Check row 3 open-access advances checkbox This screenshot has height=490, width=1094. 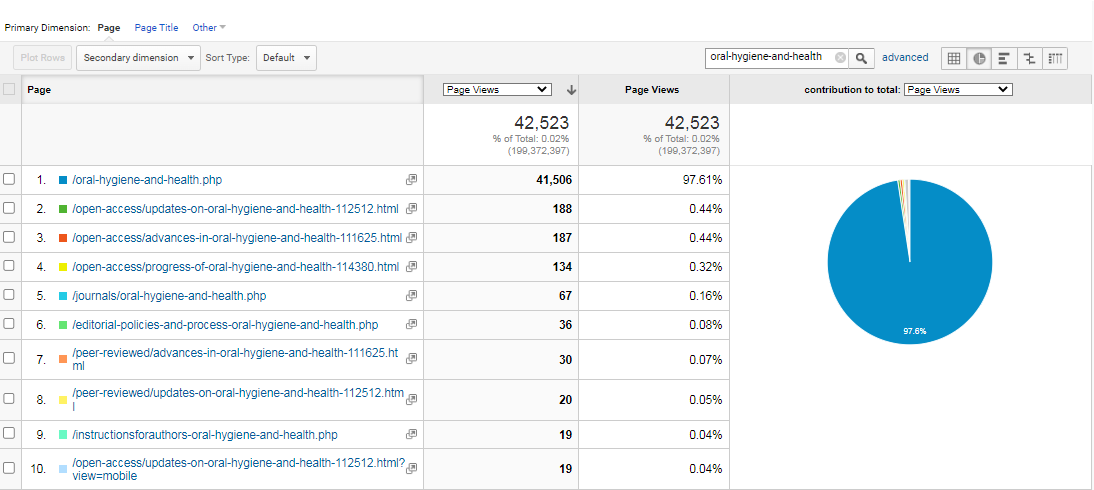(x=9, y=237)
